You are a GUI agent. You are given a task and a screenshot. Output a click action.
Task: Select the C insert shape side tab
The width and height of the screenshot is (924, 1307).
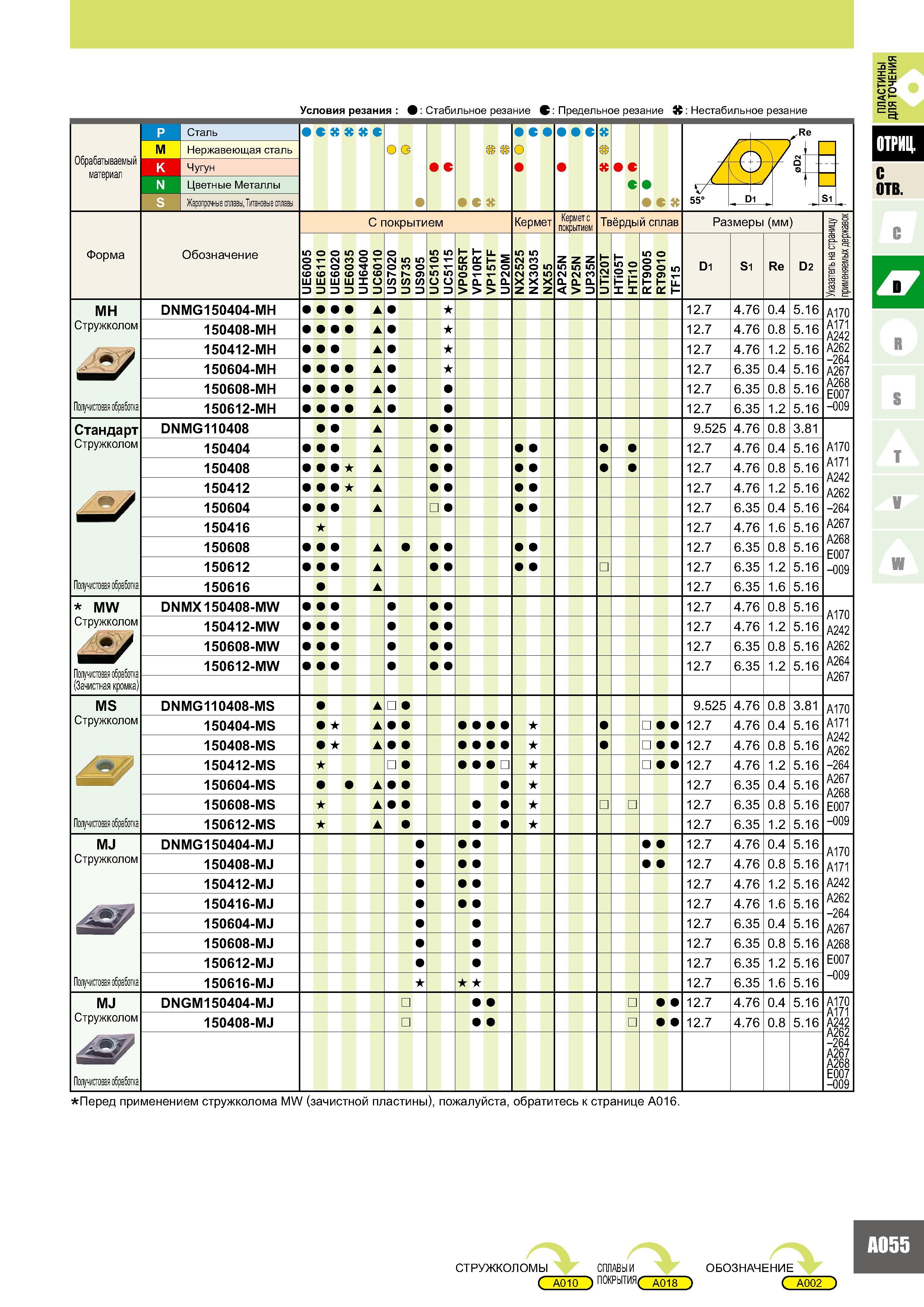[897, 228]
